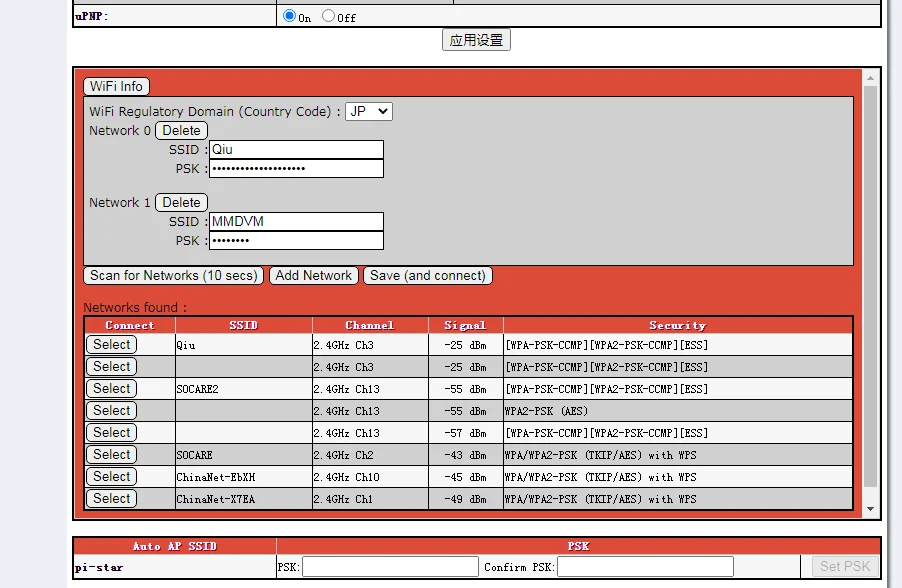Viewport: 902px width, 588px height.
Task: Click the 应用设置 apply button
Action: (476, 40)
